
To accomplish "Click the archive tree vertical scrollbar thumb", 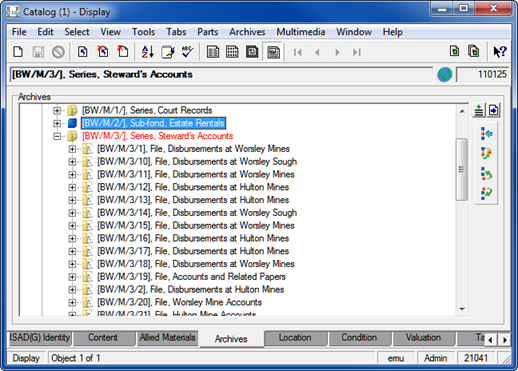I will click(461, 169).
